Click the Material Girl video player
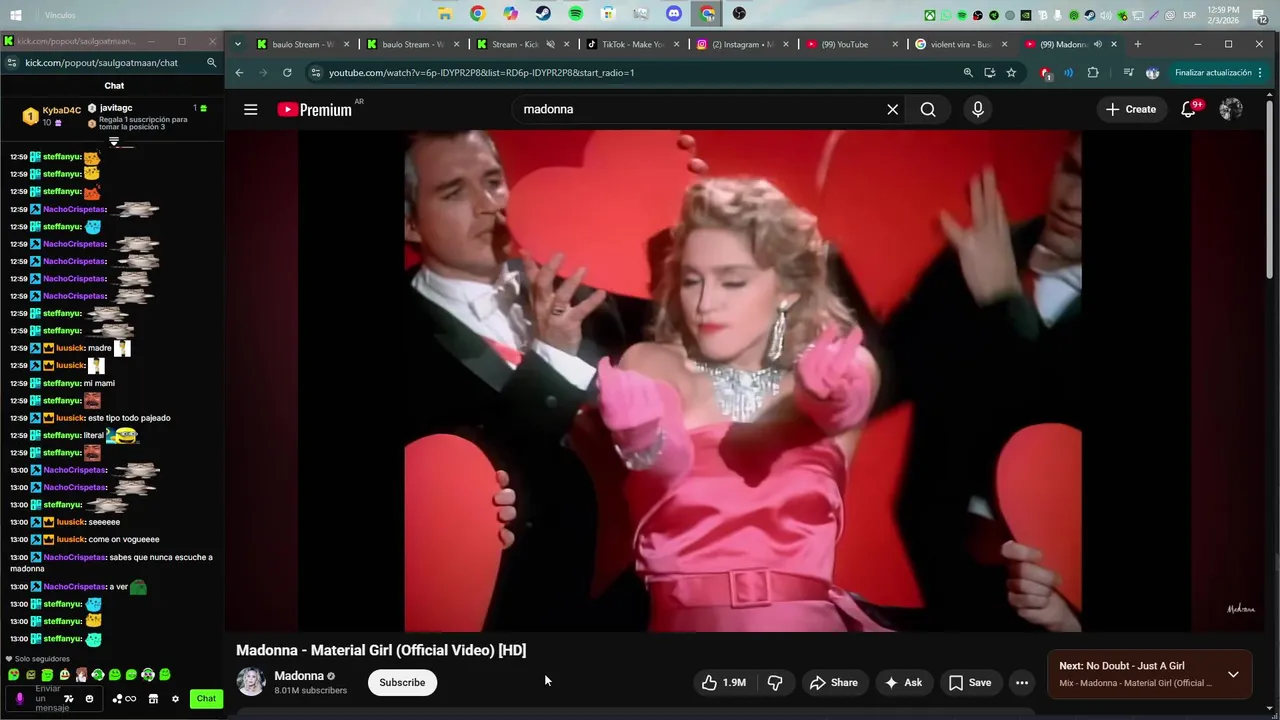The image size is (1280, 720). click(743, 381)
